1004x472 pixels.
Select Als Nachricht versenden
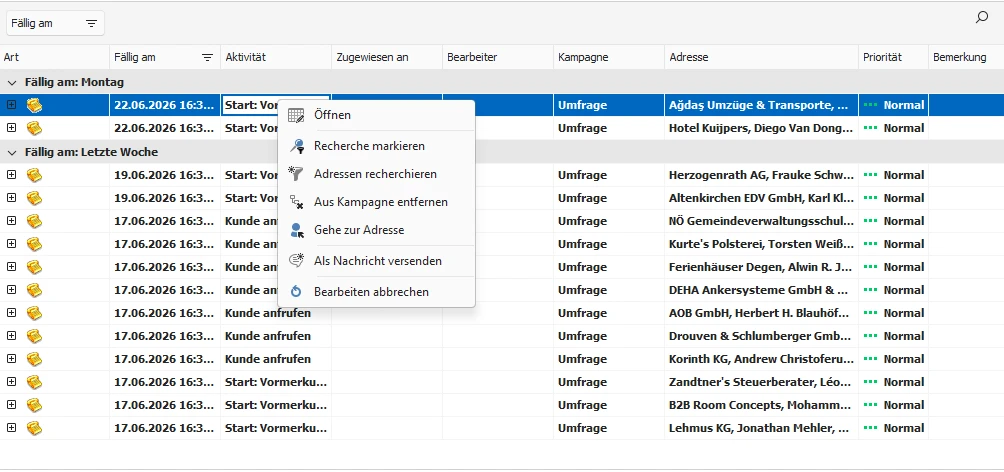(x=376, y=261)
